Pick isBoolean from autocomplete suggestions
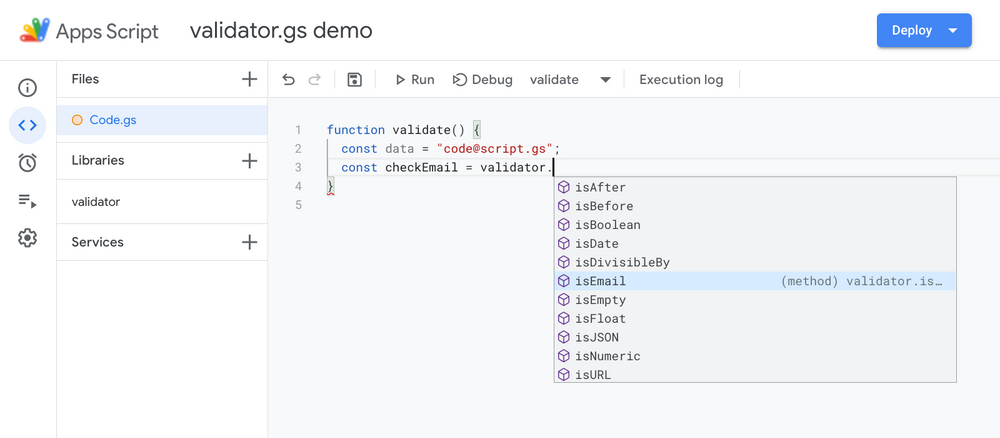This screenshot has width=1000, height=438. [x=607, y=225]
